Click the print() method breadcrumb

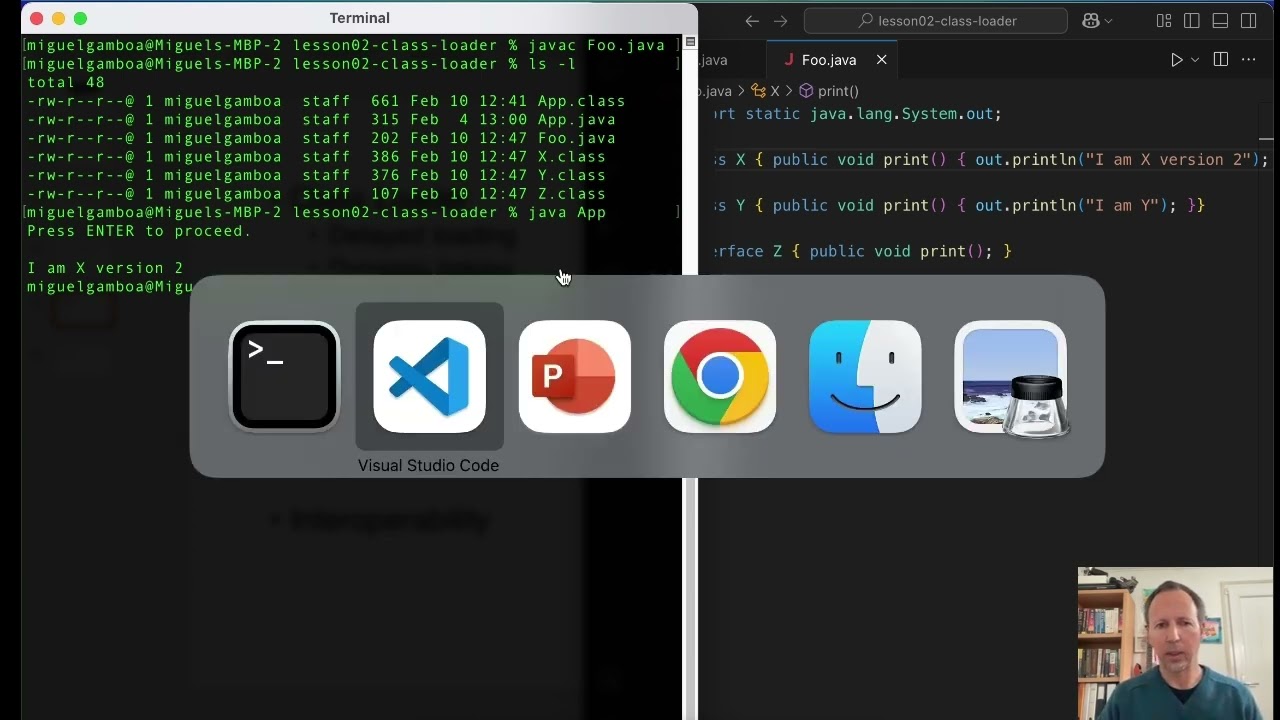point(829,91)
